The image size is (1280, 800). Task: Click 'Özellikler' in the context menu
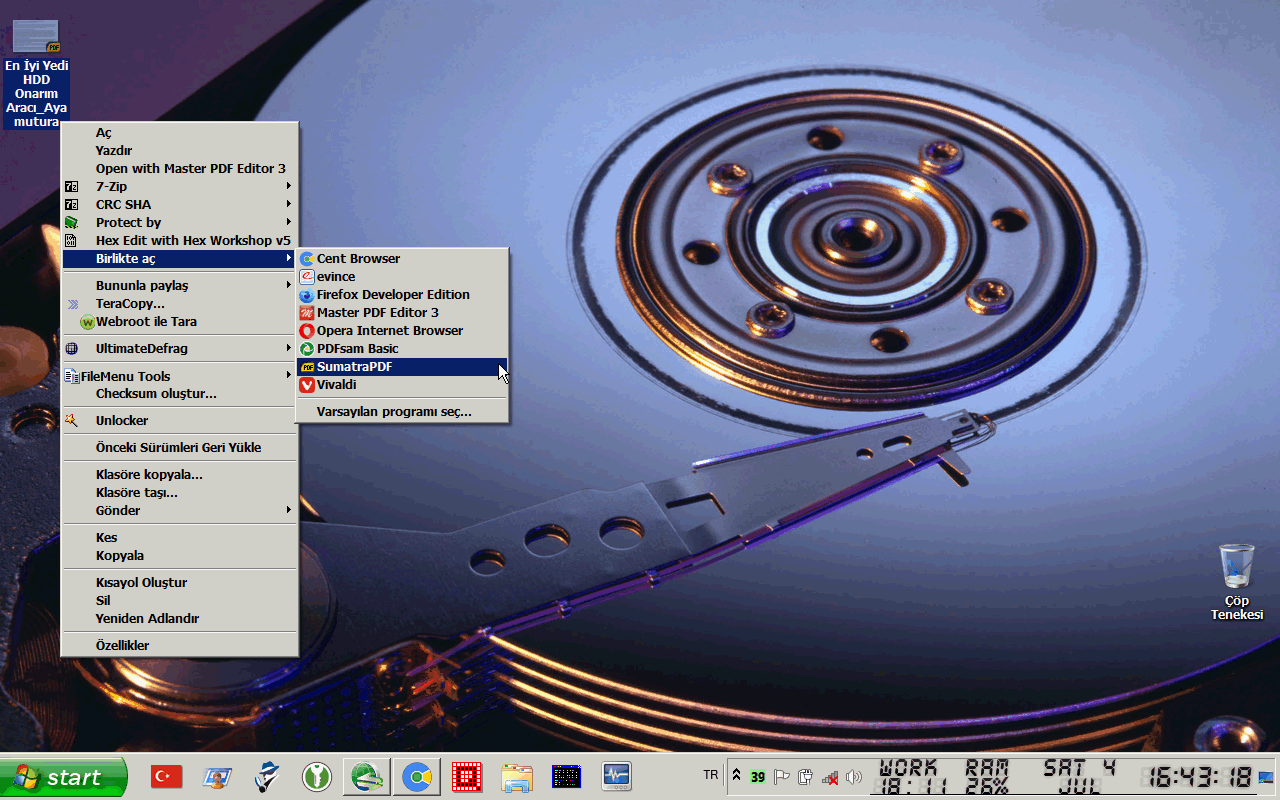click(180, 645)
